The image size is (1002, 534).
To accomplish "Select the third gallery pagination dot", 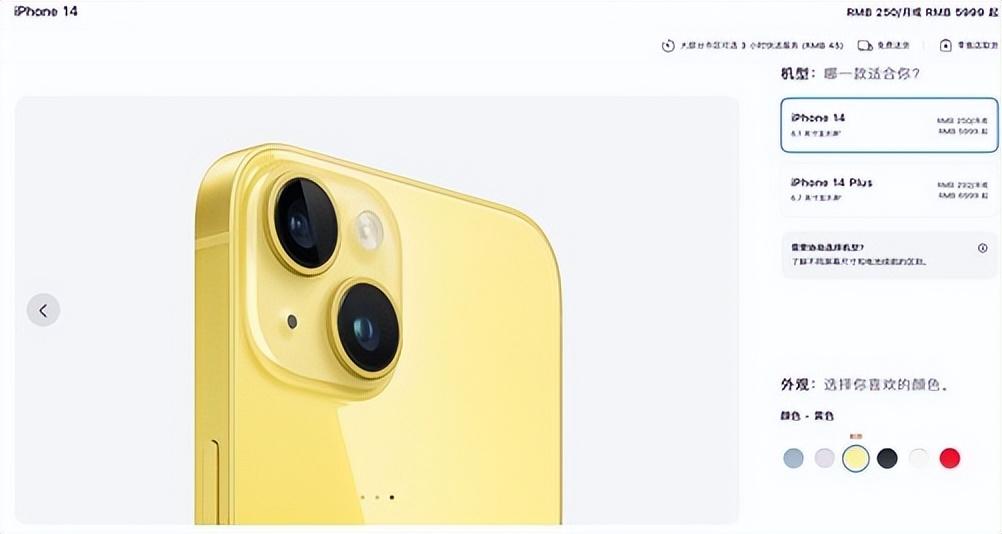I will (392, 497).
